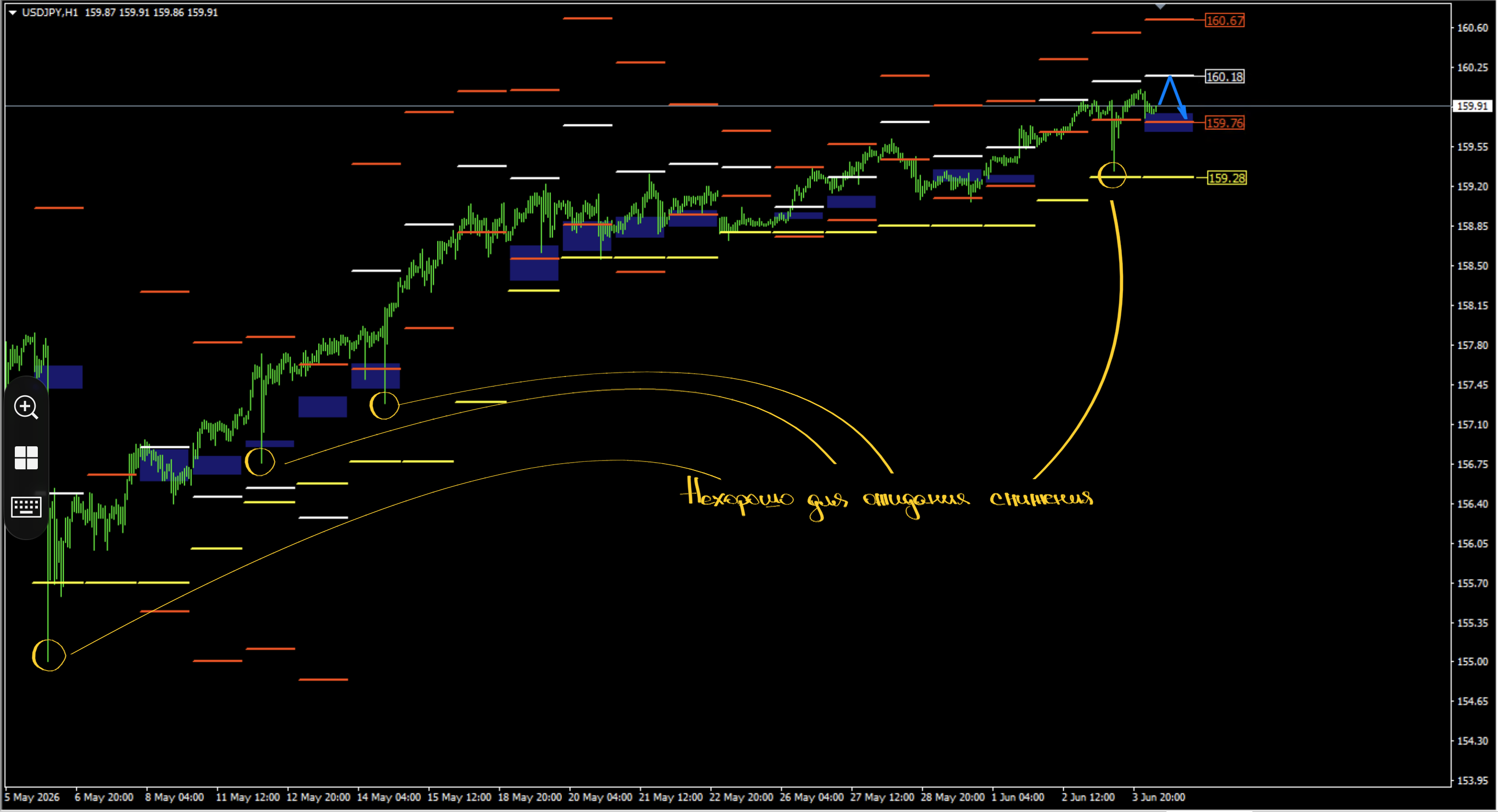Click the 11 May 12:00 time label
Image resolution: width=1498 pixels, height=812 pixels.
(x=248, y=797)
